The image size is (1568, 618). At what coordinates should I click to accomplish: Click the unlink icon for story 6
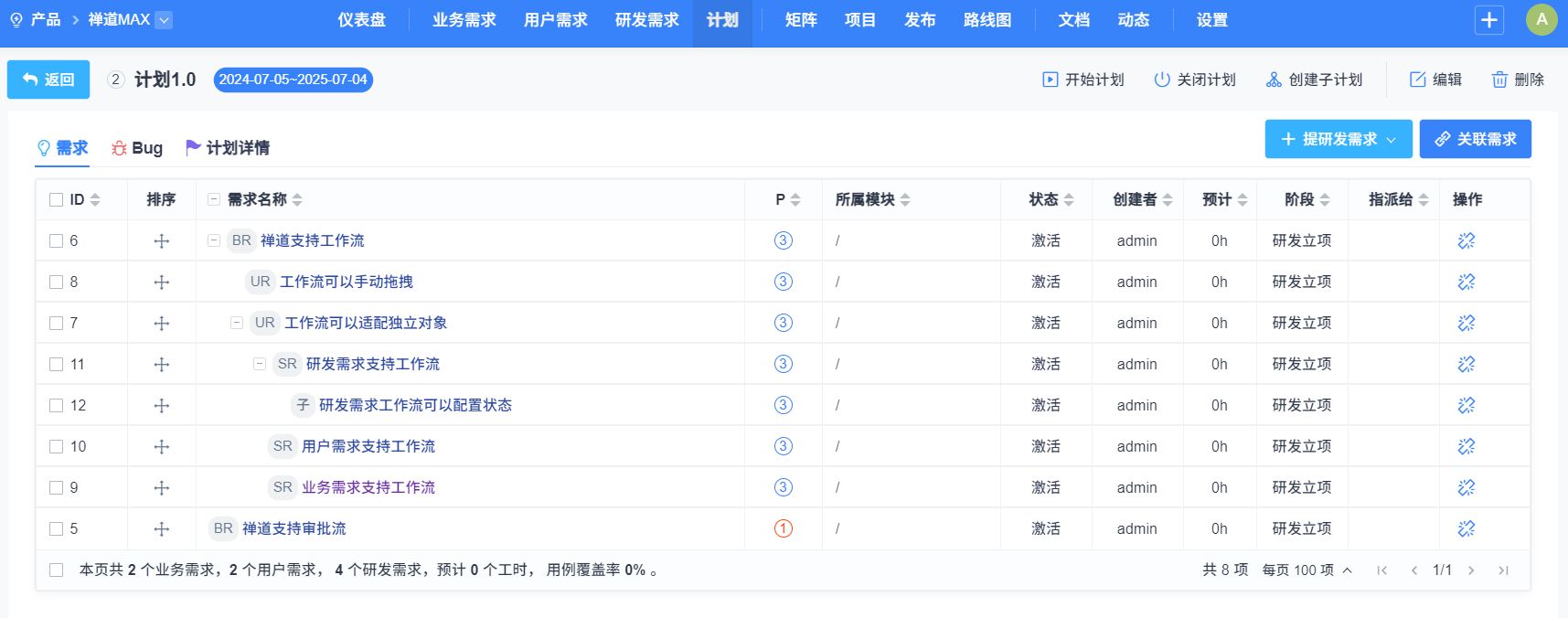click(1467, 240)
